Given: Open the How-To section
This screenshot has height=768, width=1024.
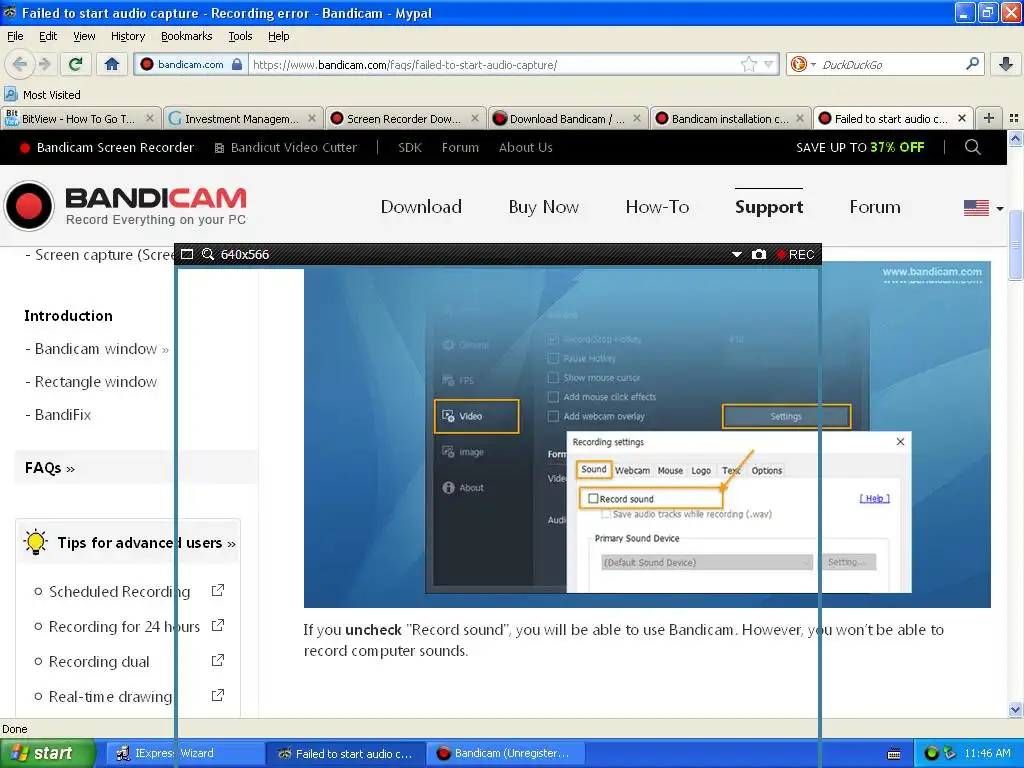Looking at the screenshot, I should tap(657, 207).
